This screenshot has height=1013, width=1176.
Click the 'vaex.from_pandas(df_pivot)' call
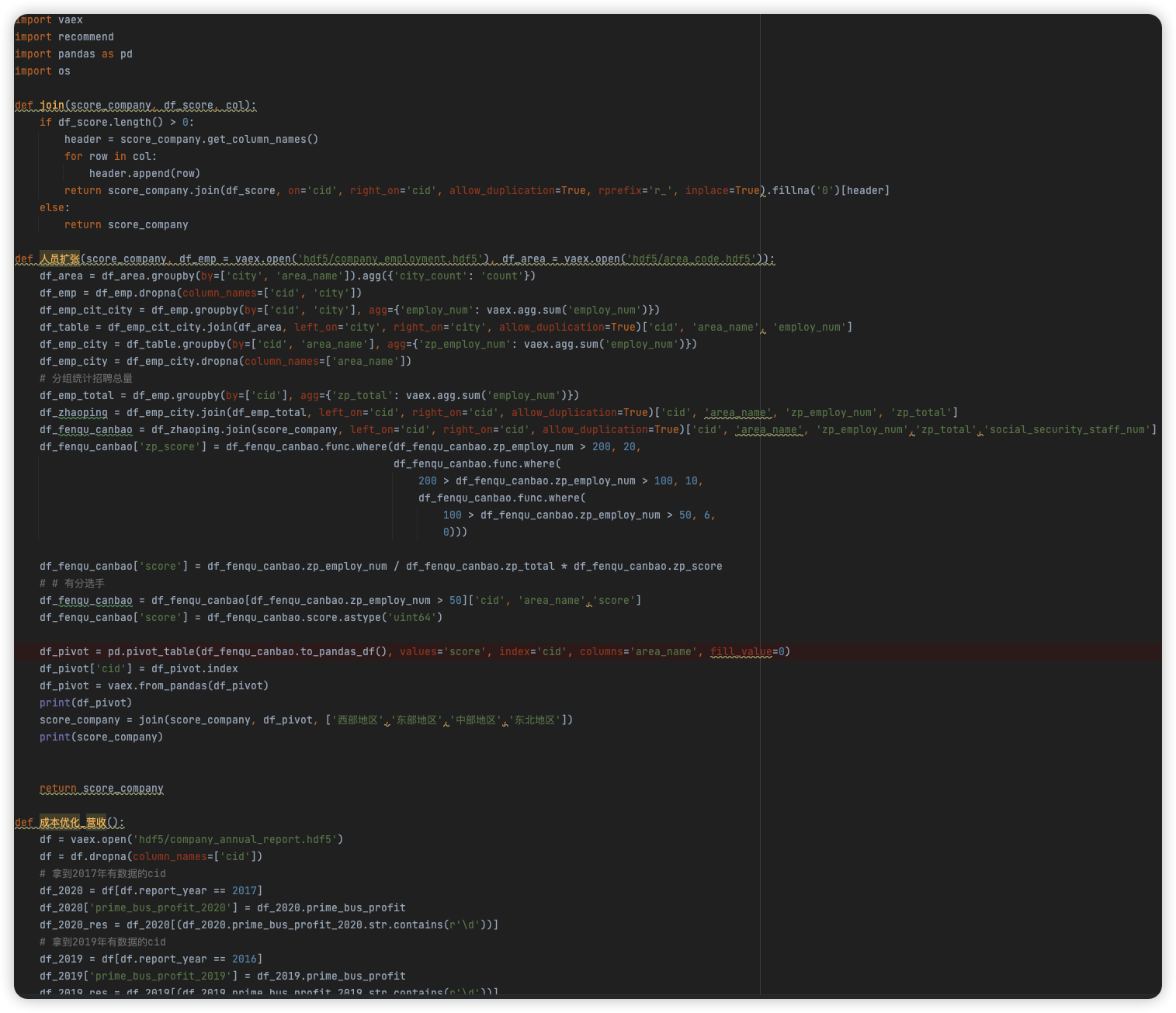click(189, 686)
